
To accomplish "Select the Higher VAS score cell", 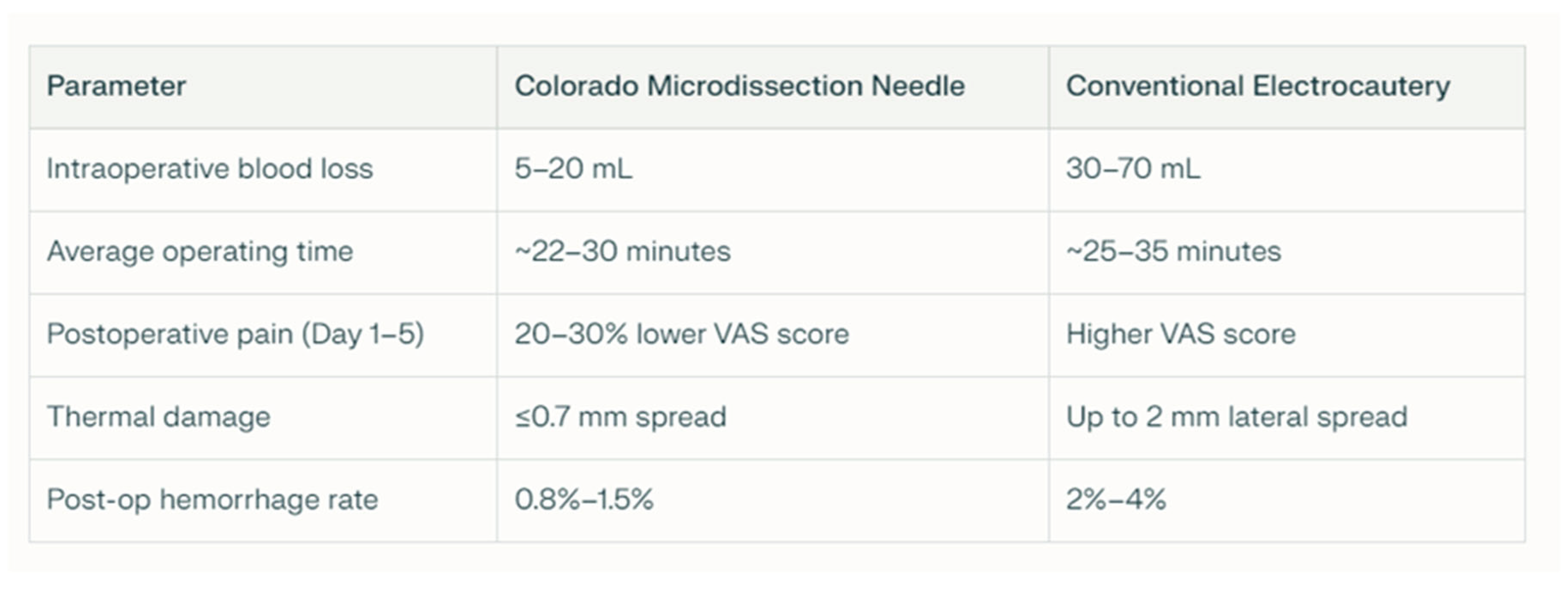I will tap(1180, 335).
